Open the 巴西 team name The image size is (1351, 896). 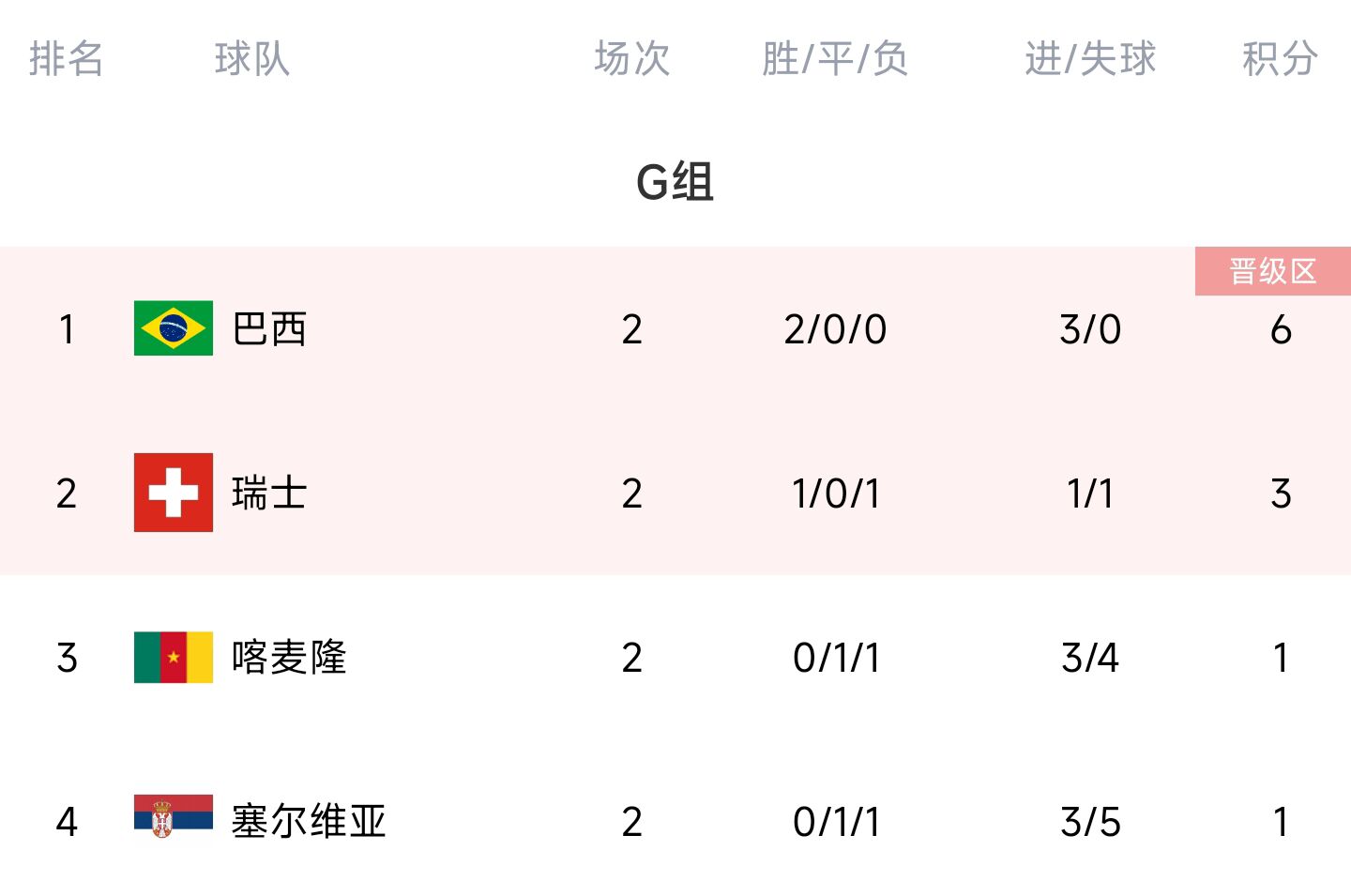coord(269,329)
